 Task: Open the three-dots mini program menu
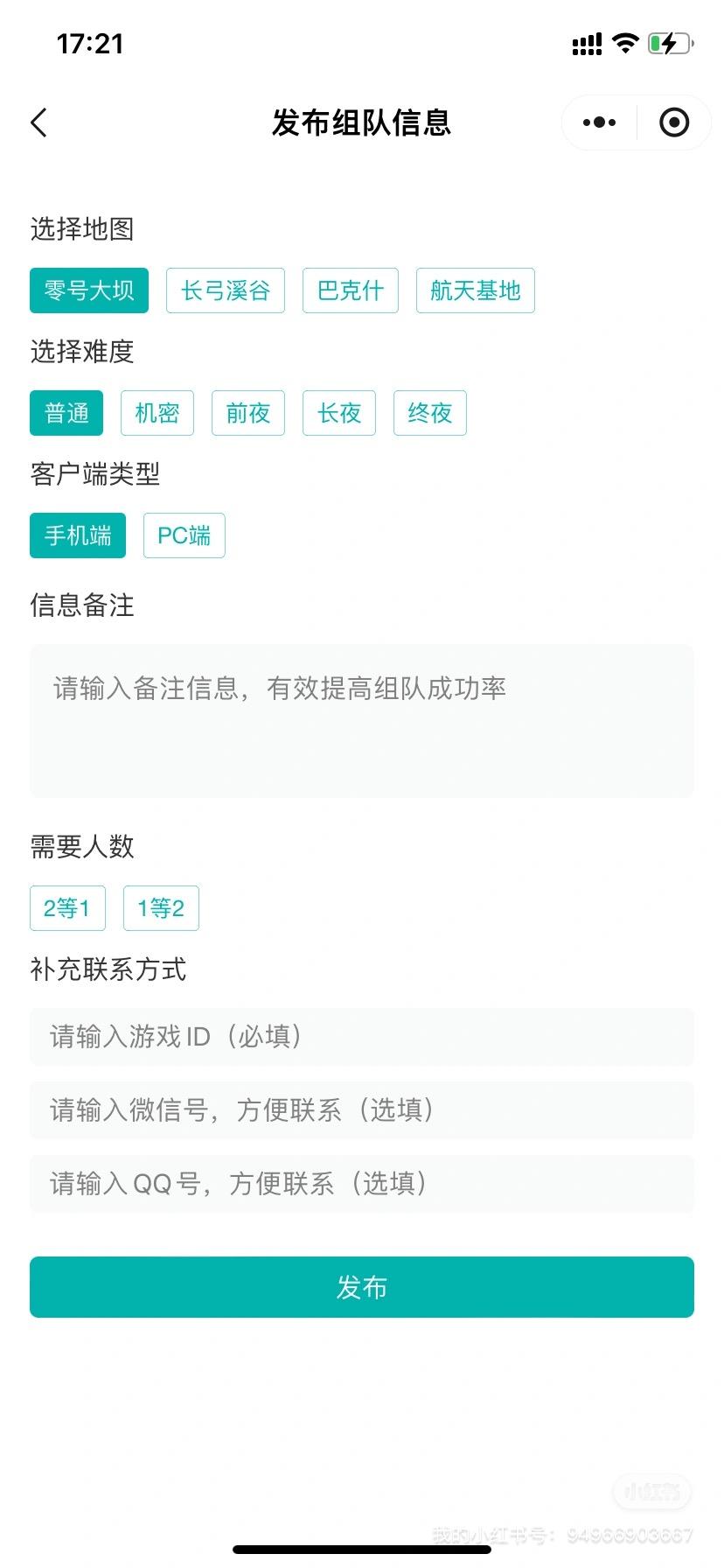click(x=599, y=122)
